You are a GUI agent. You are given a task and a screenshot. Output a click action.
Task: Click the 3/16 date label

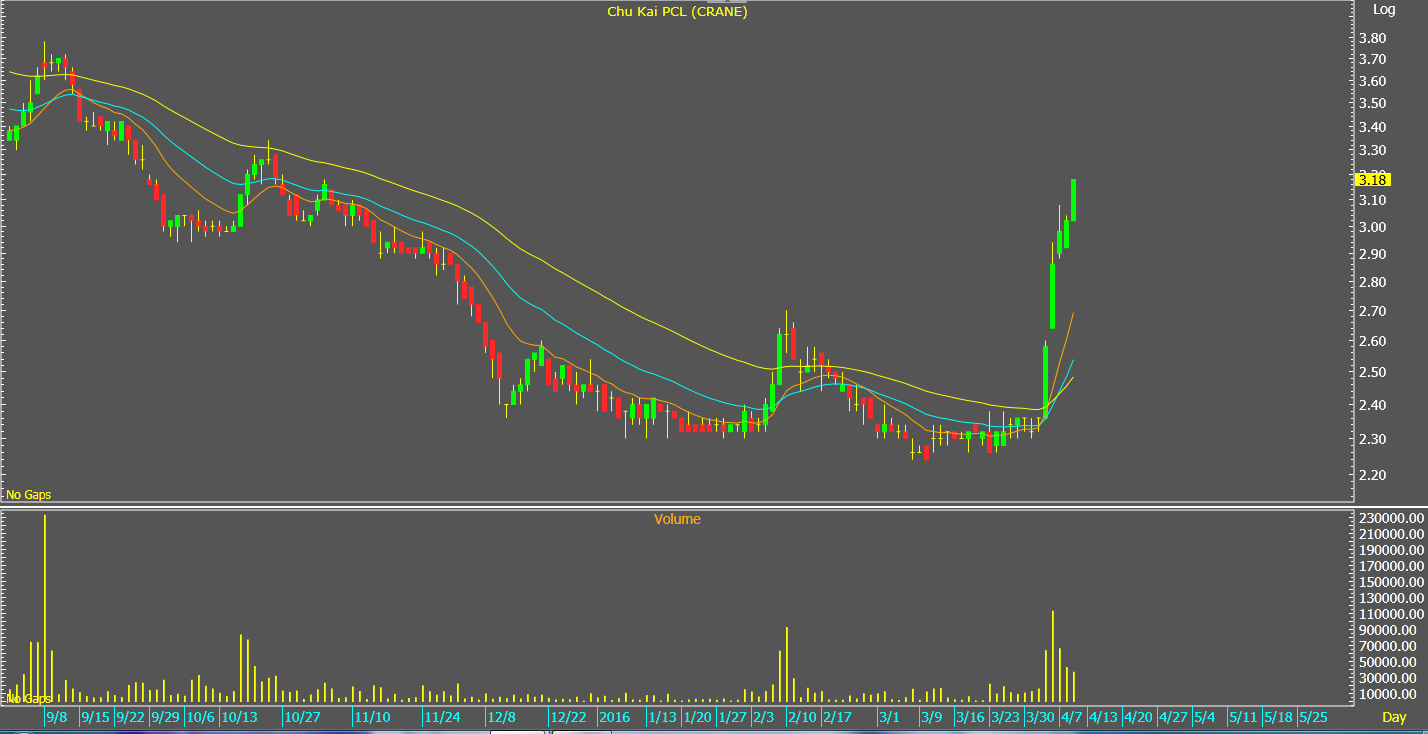point(971,717)
